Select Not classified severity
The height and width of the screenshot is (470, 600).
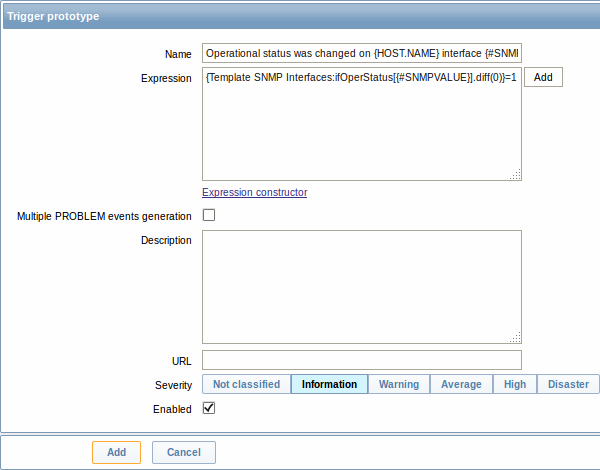point(246,384)
